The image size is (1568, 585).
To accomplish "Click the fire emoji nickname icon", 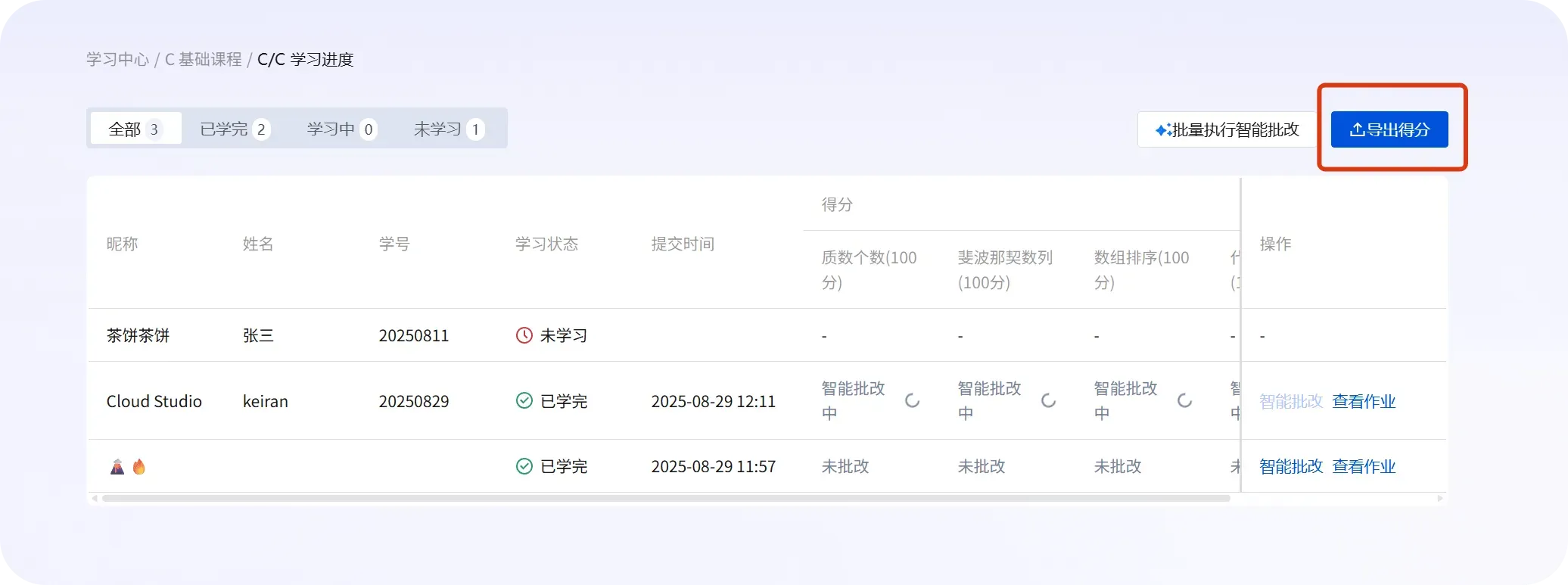I will click(139, 467).
